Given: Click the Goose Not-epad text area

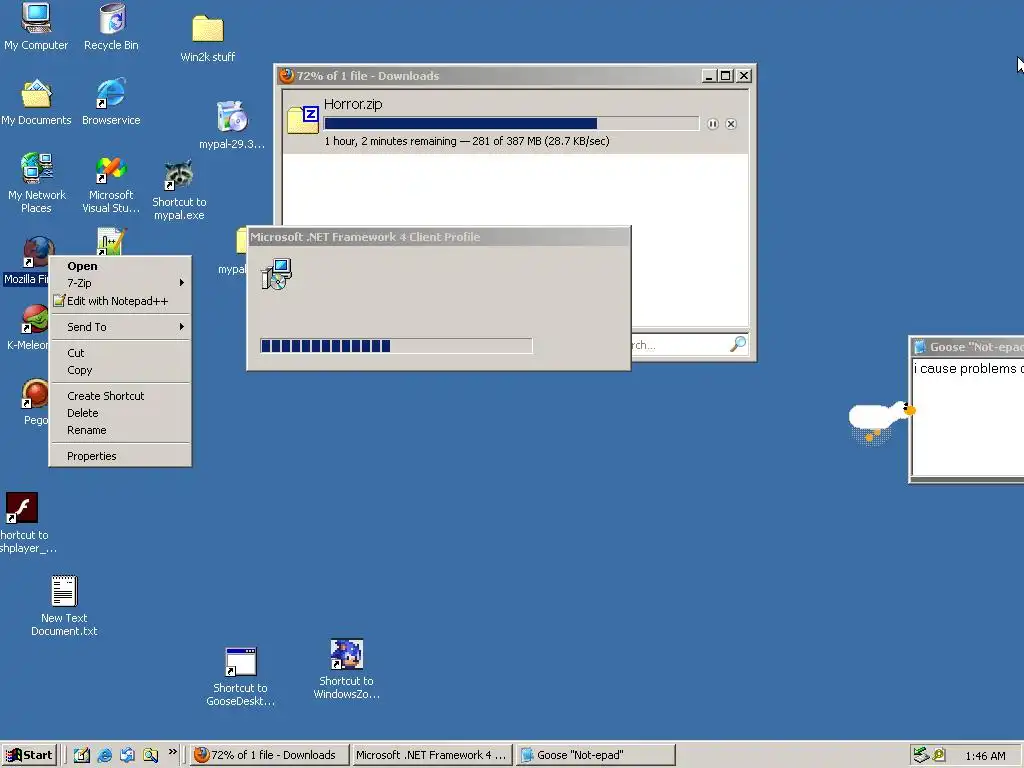Looking at the screenshot, I should (x=968, y=416).
